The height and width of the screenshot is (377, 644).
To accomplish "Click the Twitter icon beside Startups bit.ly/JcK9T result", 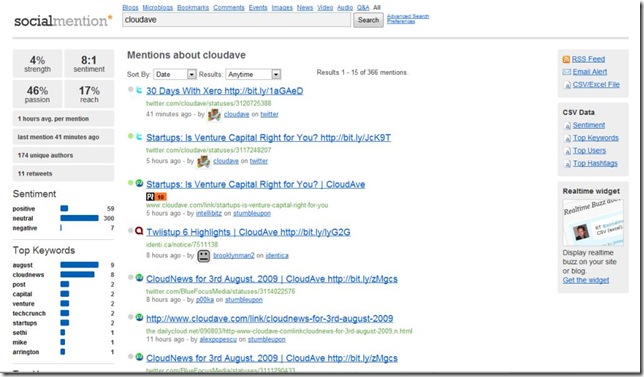I will click(139, 136).
